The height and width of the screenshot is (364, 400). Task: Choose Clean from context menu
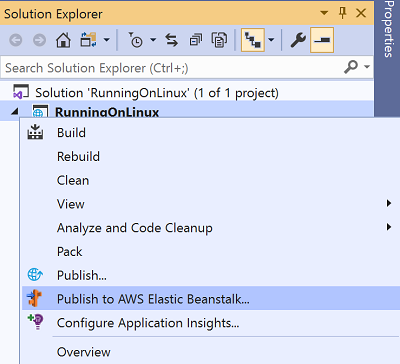(x=211, y=180)
